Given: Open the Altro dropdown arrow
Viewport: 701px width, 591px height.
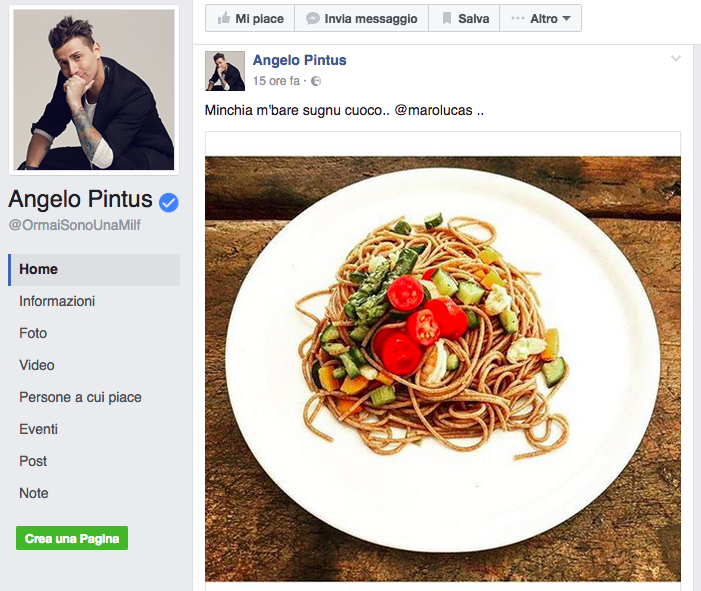Looking at the screenshot, I should [x=566, y=19].
